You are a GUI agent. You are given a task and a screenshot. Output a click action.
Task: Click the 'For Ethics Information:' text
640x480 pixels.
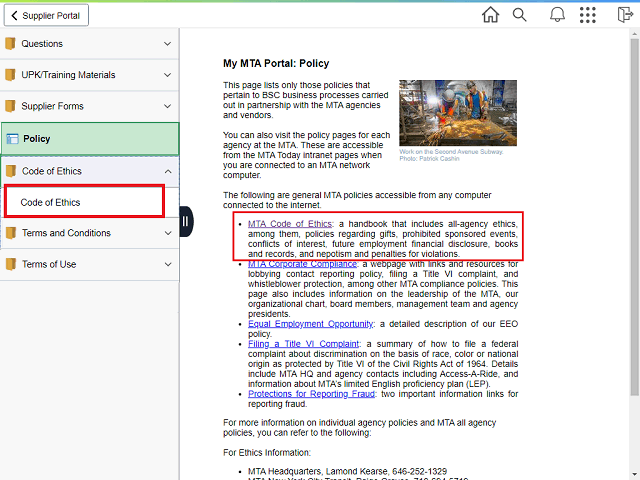(x=267, y=453)
